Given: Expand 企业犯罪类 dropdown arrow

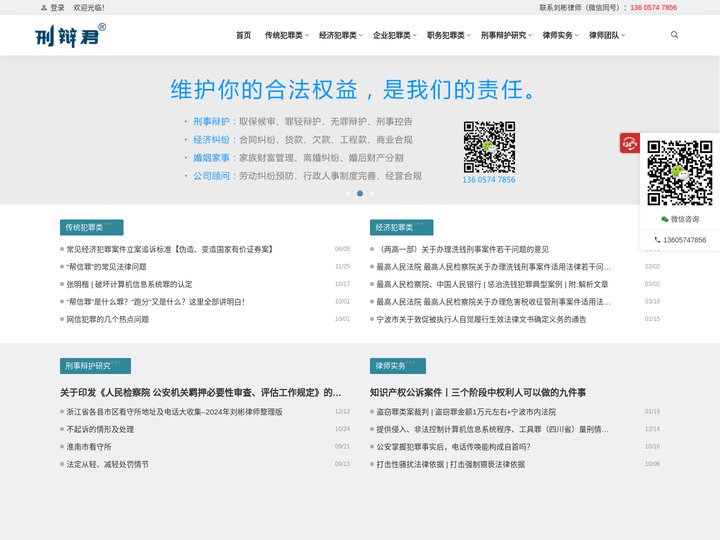Looking at the screenshot, I should pyautogui.click(x=415, y=35).
